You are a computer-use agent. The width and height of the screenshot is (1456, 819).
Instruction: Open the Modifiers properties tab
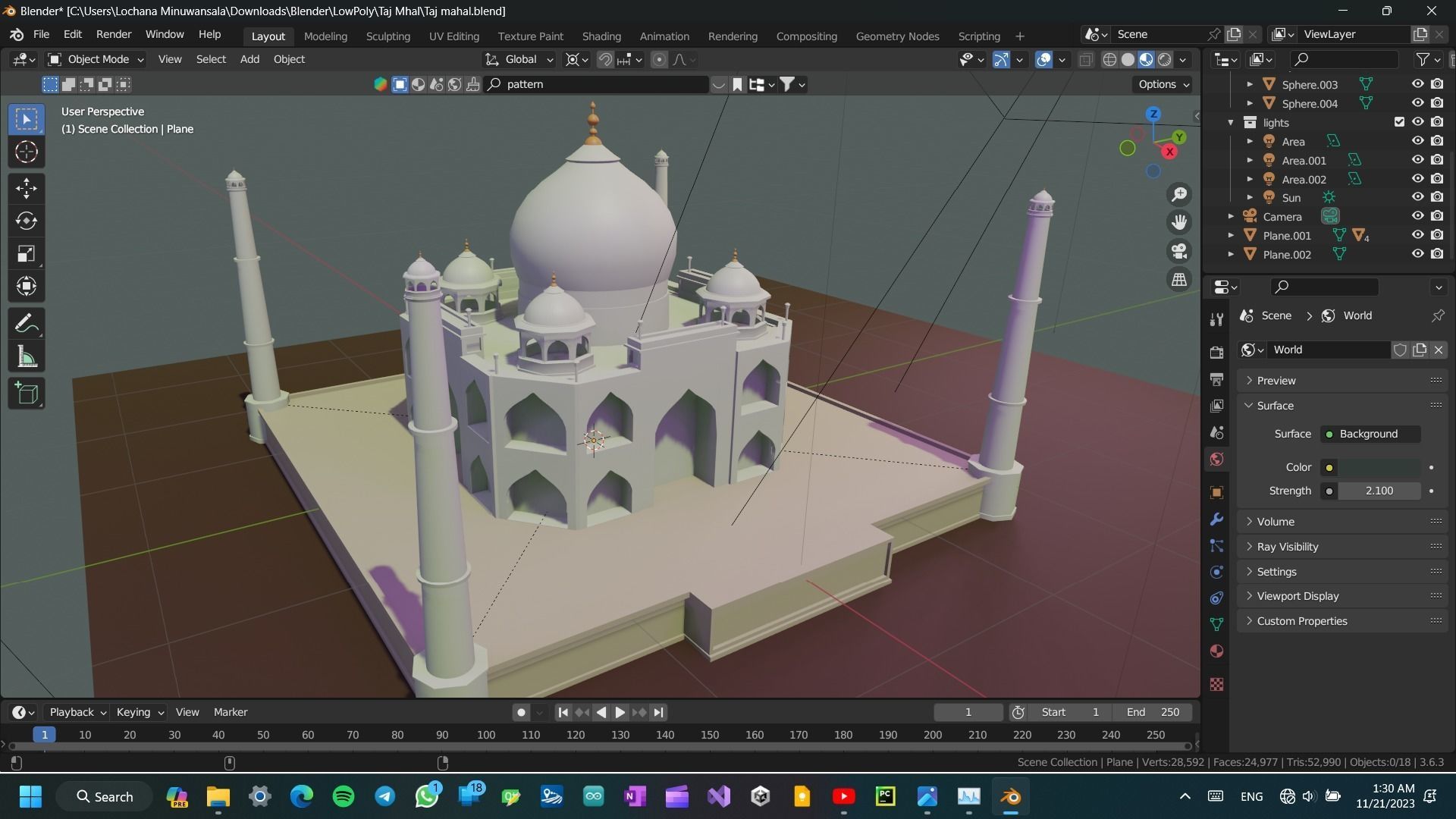click(1216, 519)
